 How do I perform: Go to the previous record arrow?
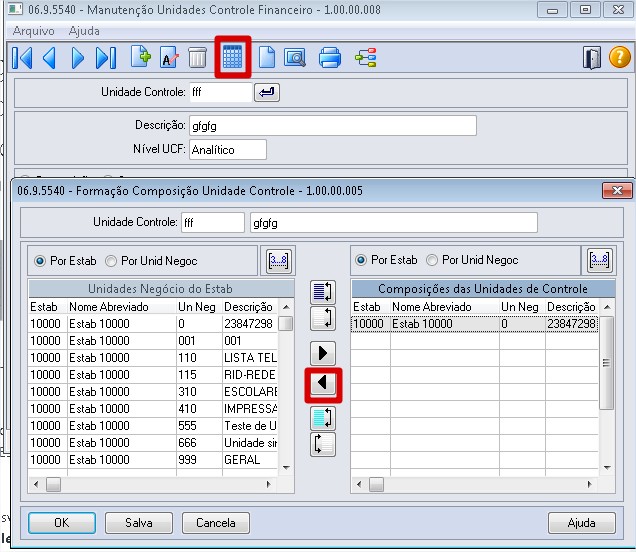point(49,58)
